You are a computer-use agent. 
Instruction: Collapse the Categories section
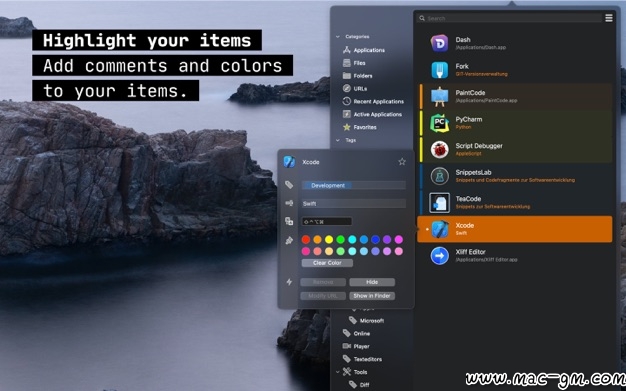[x=338, y=37]
